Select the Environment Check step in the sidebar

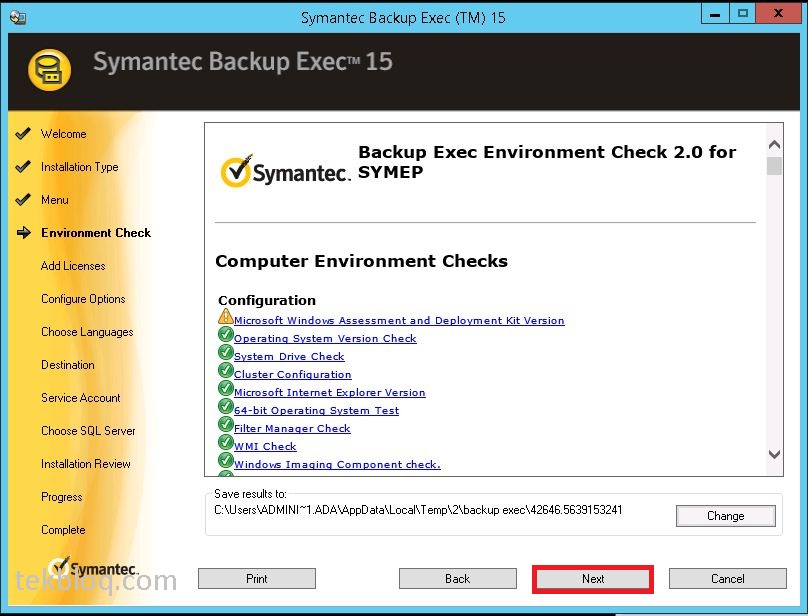click(x=96, y=233)
